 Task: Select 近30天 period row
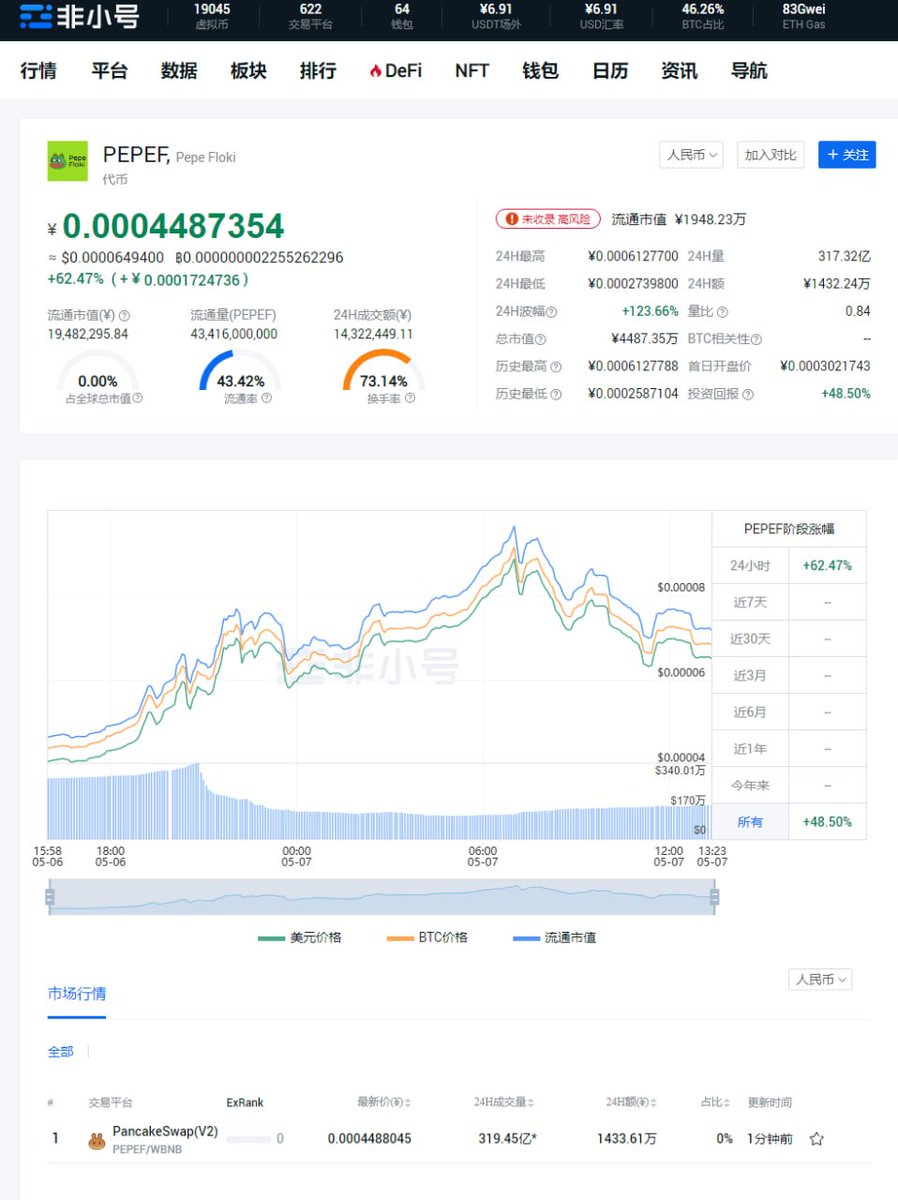789,639
